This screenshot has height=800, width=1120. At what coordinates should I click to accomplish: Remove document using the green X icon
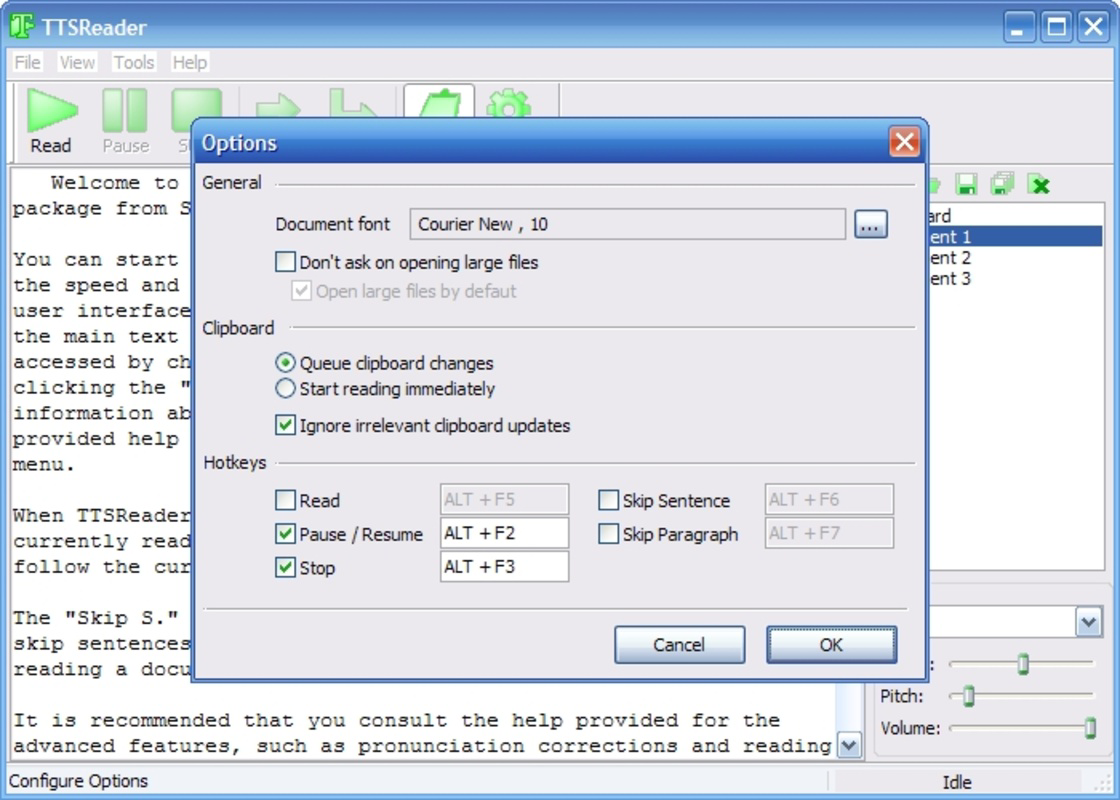(1038, 185)
